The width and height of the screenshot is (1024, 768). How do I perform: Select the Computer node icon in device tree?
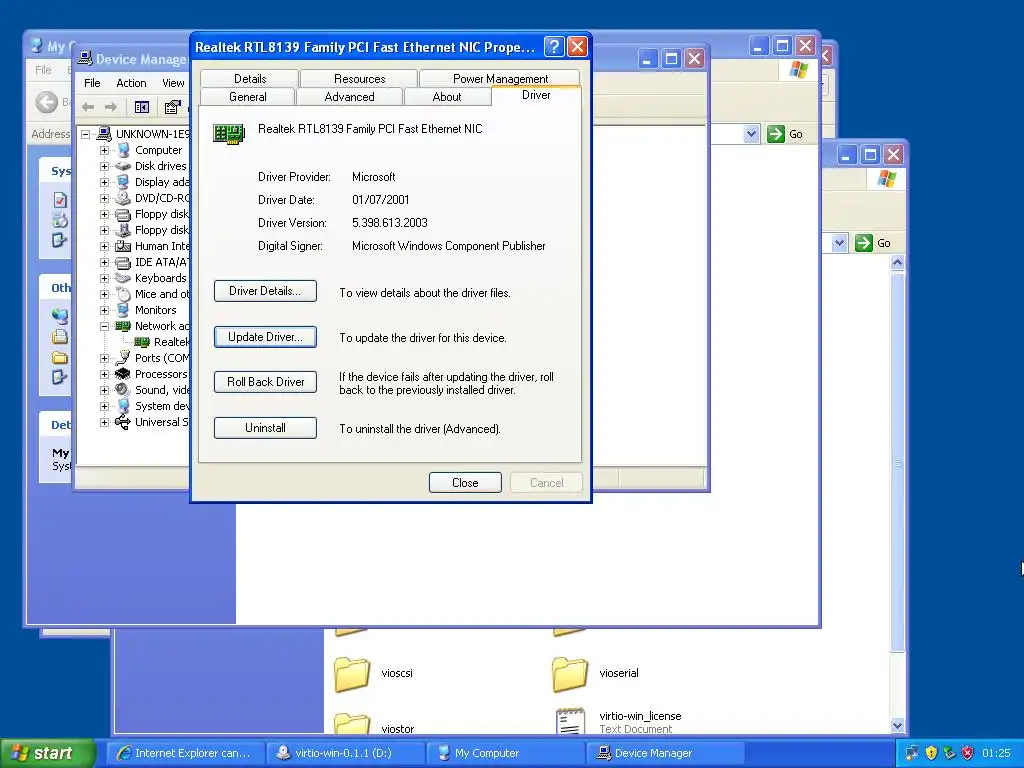click(123, 150)
